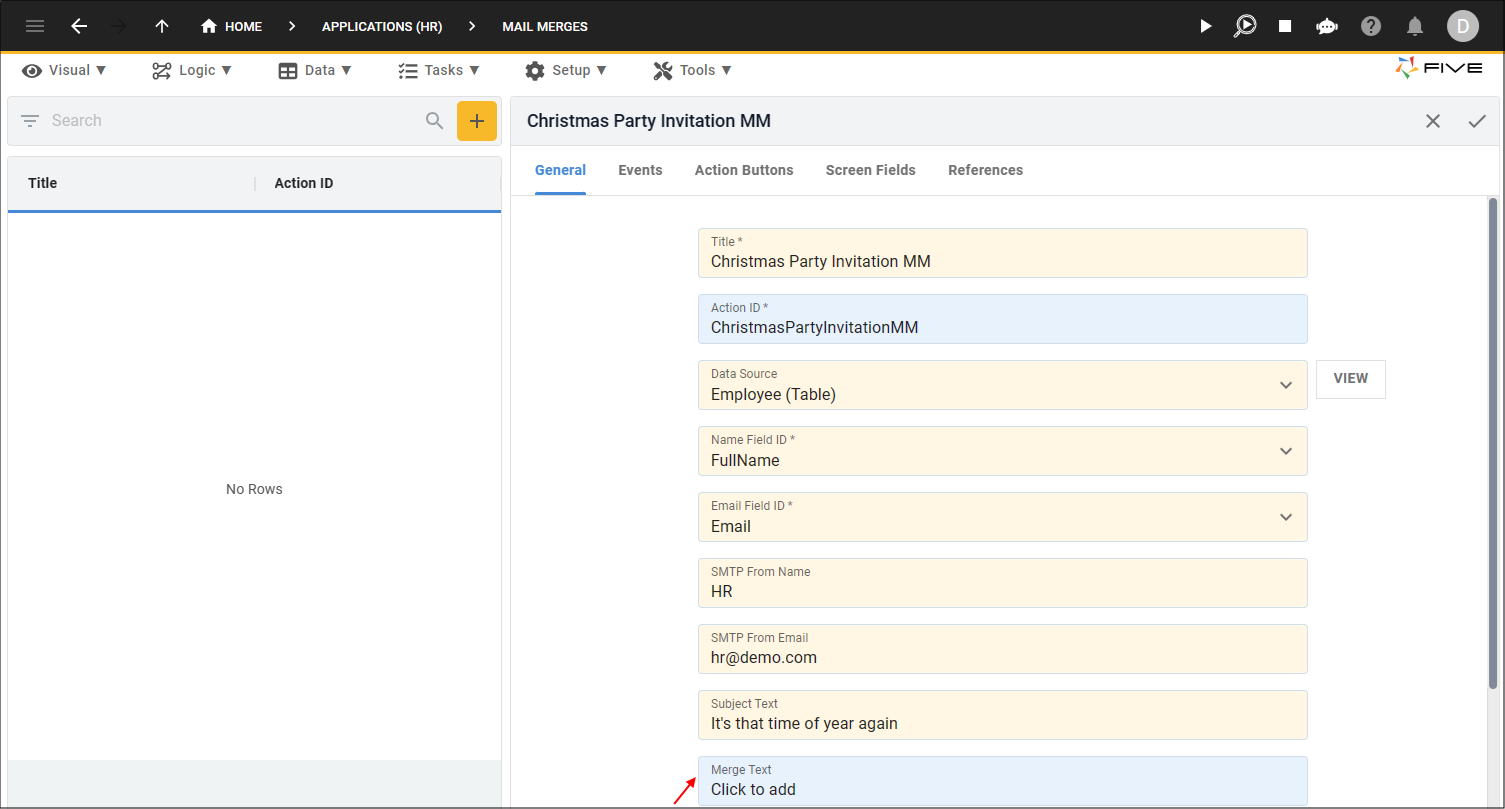Click the form's vertical scrollbar

click(1493, 442)
